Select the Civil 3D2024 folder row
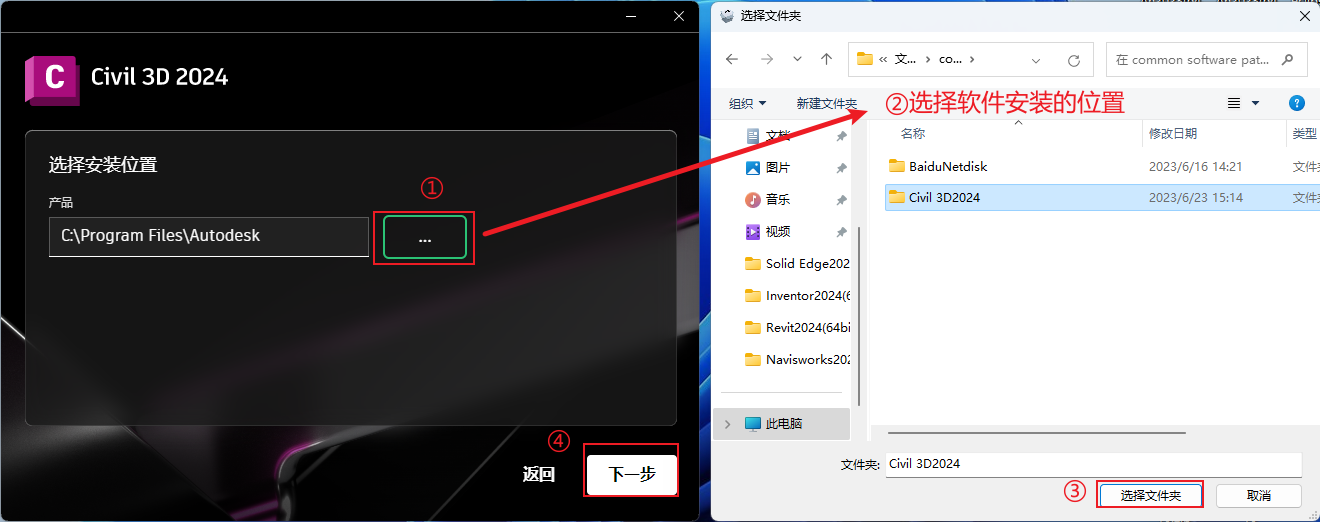The image size is (1320, 522). [1101, 197]
